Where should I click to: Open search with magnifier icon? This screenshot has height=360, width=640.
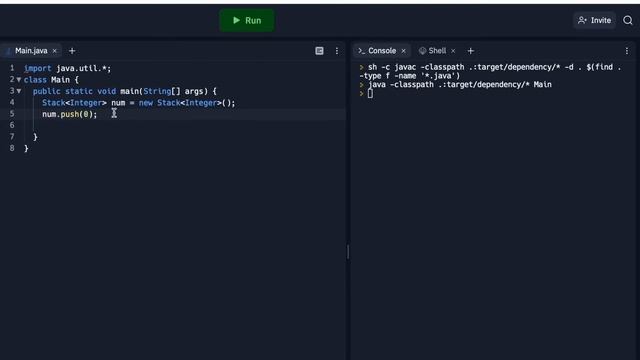pos(628,20)
